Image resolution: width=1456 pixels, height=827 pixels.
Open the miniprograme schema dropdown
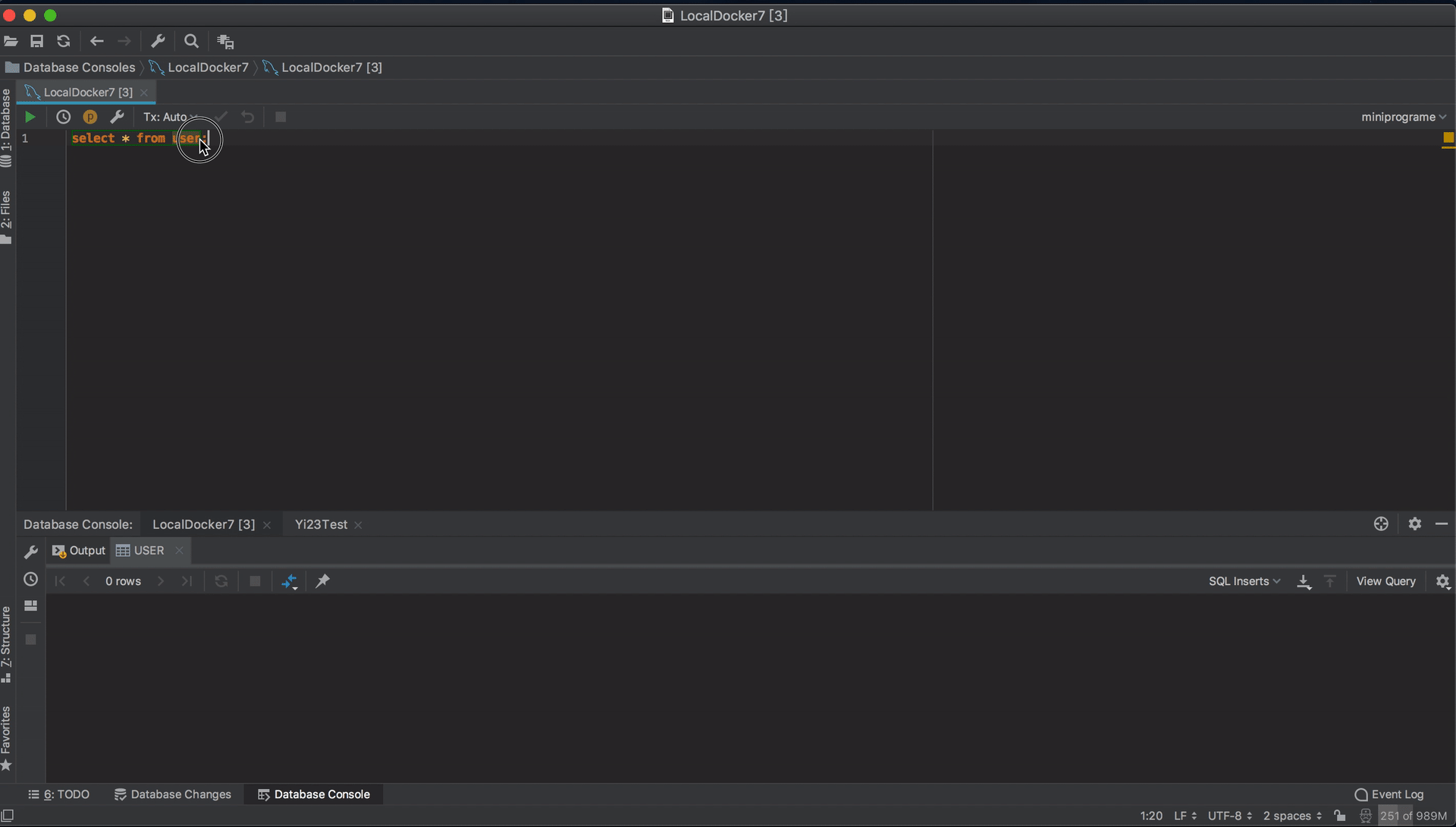1403,117
